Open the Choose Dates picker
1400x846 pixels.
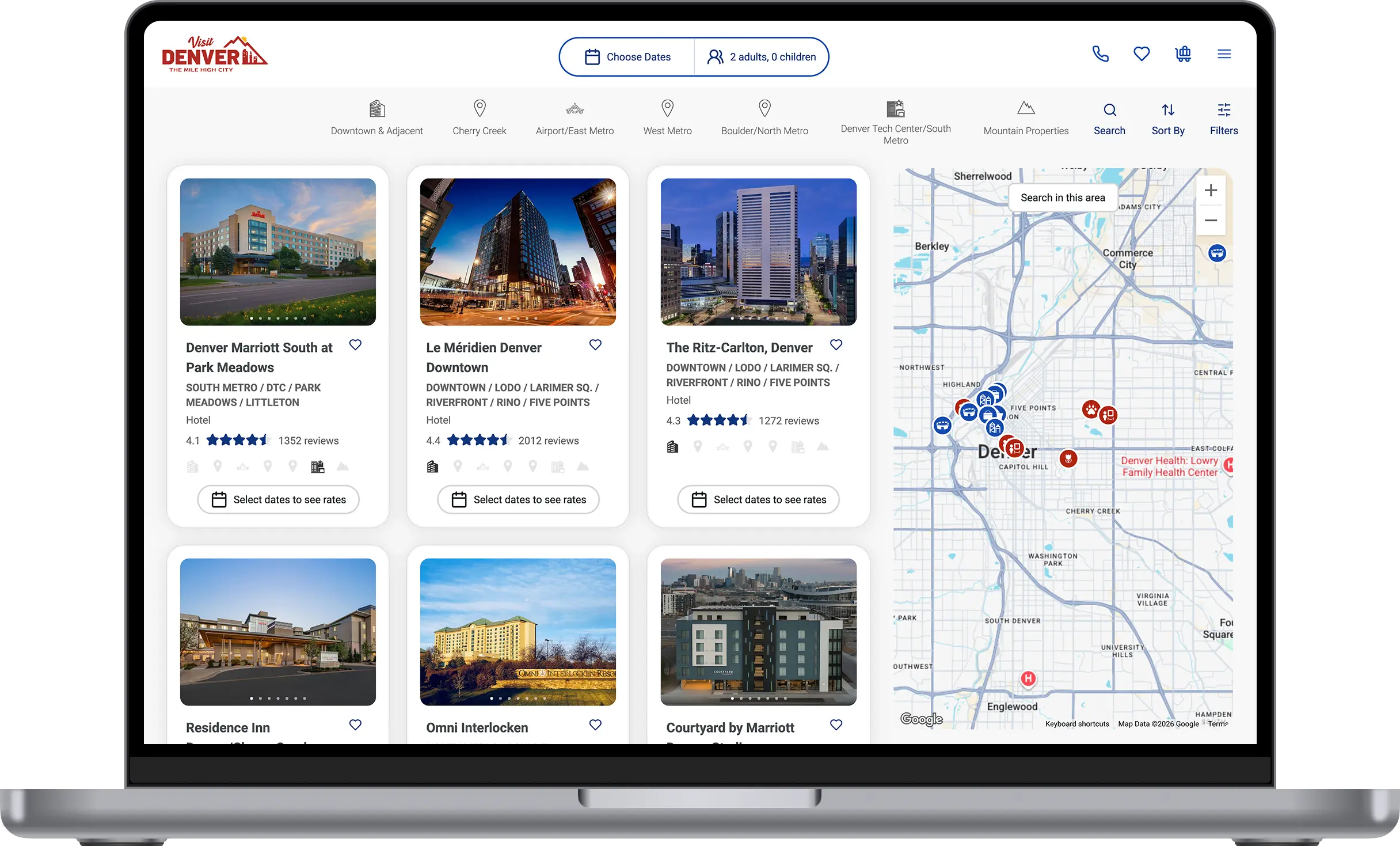(x=627, y=57)
